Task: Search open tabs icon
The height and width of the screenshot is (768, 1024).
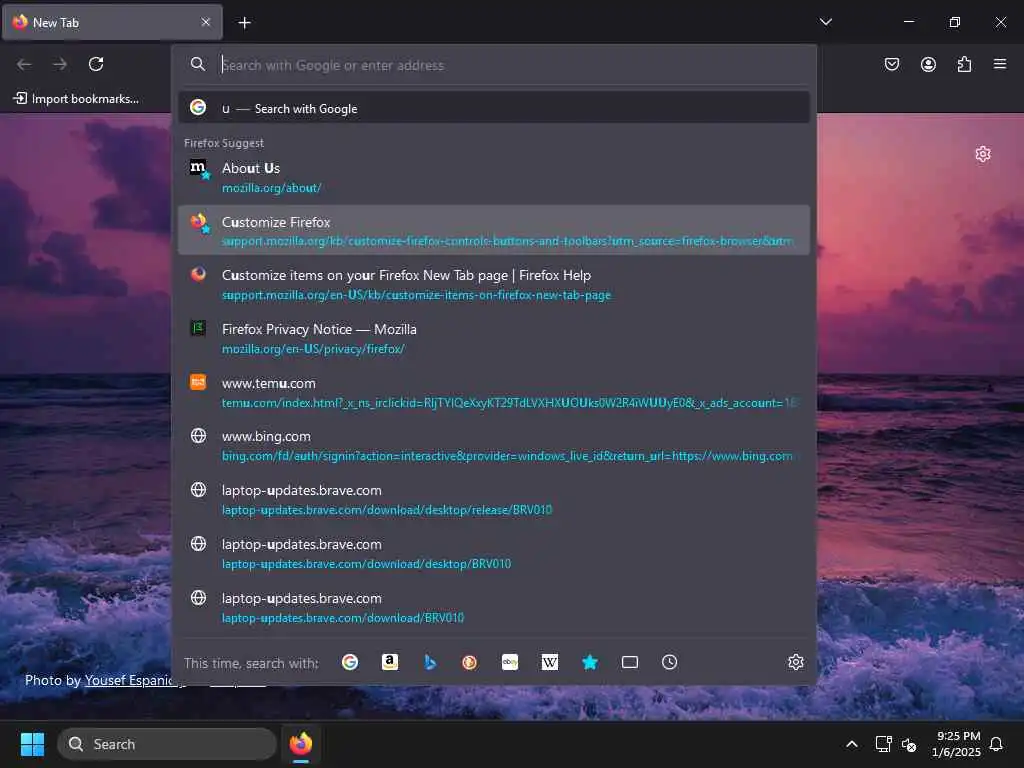Action: pos(630,662)
